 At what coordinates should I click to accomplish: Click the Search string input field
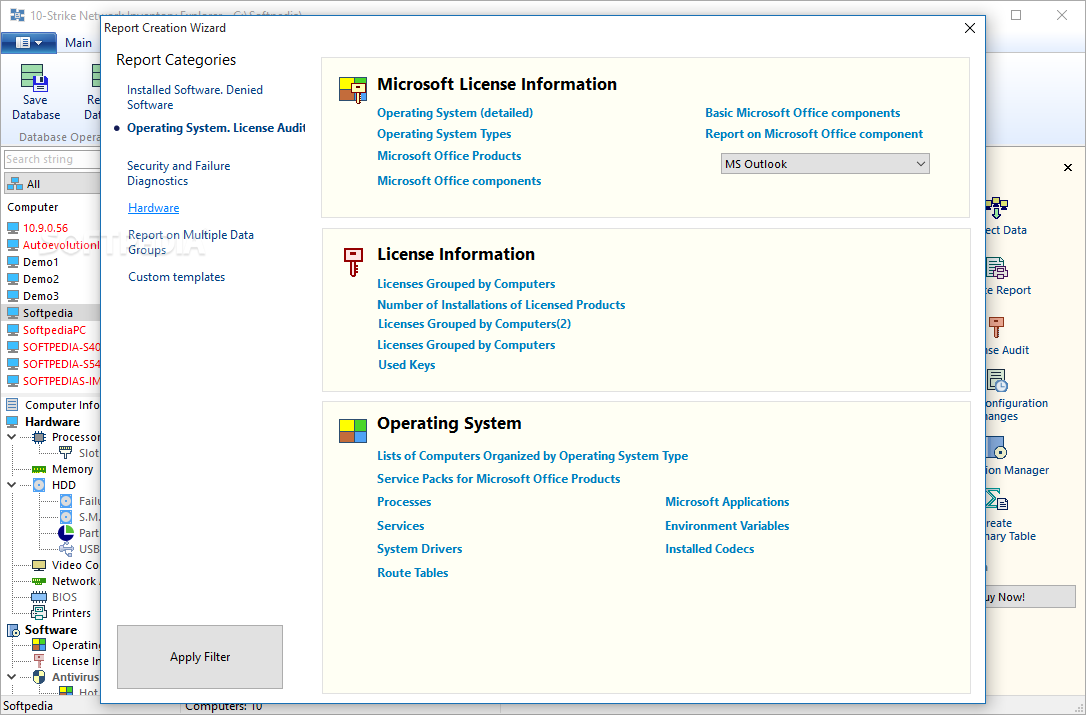[53, 159]
